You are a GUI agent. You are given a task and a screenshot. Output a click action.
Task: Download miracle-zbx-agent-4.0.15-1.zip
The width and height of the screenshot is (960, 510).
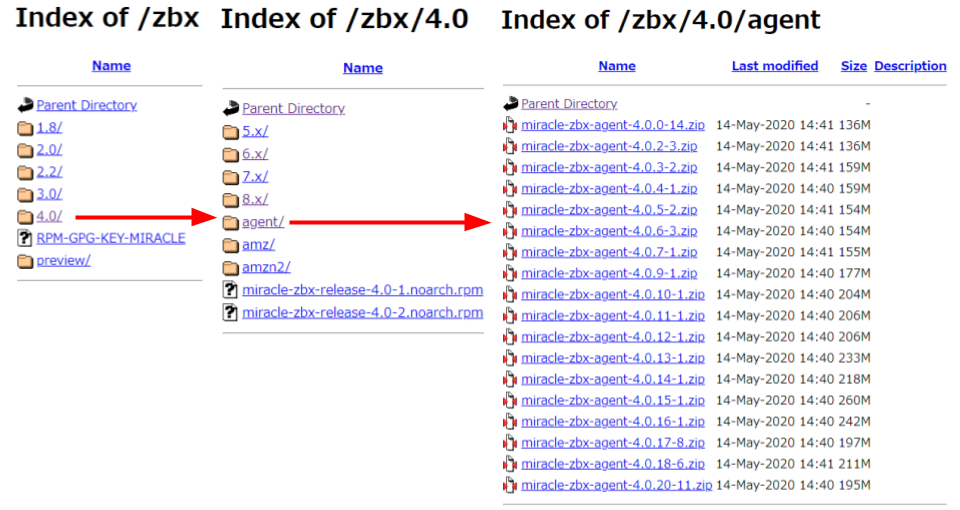pyautogui.click(x=613, y=401)
